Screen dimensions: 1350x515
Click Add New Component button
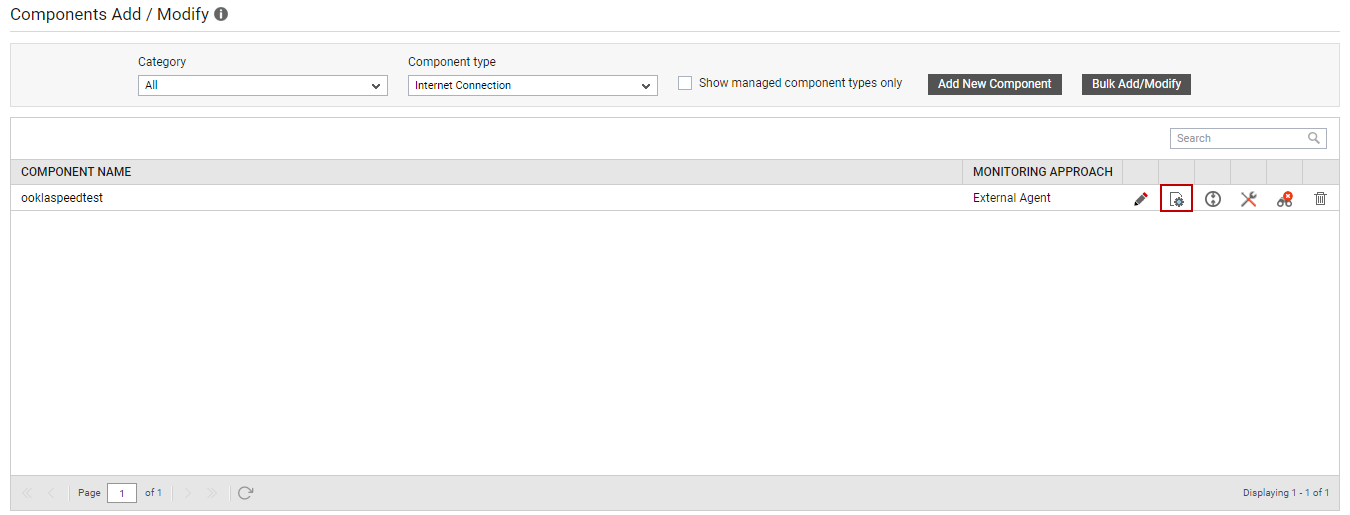coord(994,84)
